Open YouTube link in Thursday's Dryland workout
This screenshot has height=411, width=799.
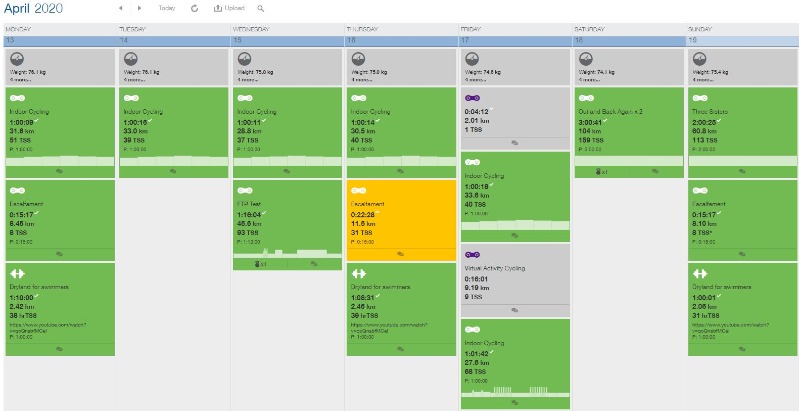point(389,327)
